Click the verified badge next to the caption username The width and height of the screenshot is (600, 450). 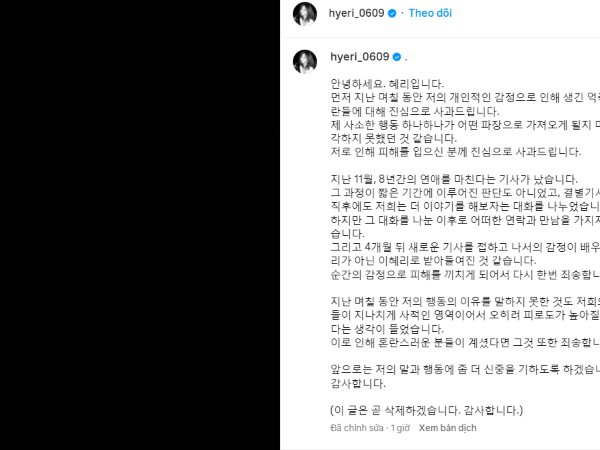[x=397, y=57]
